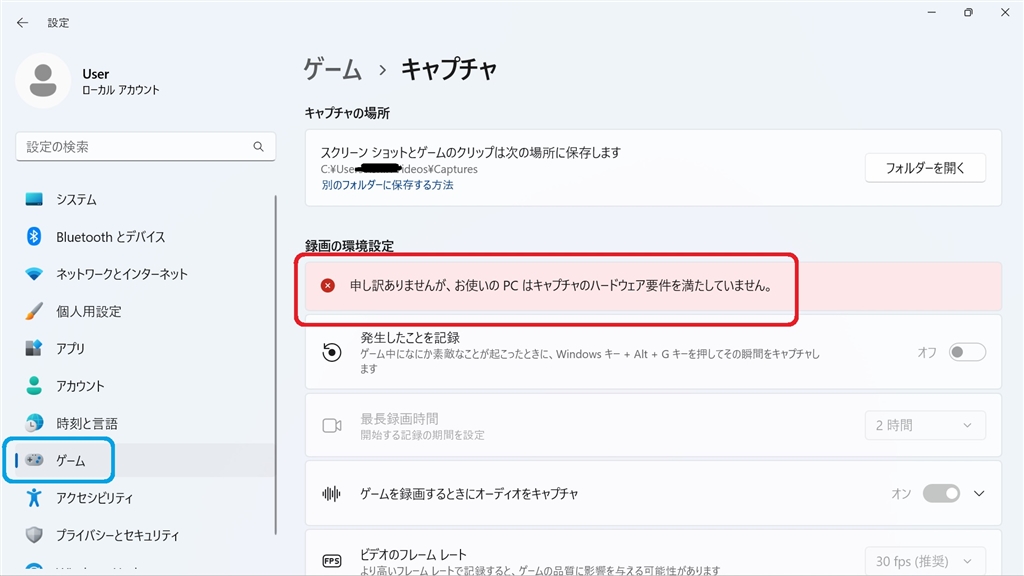Click the audio waveform icon

332,494
